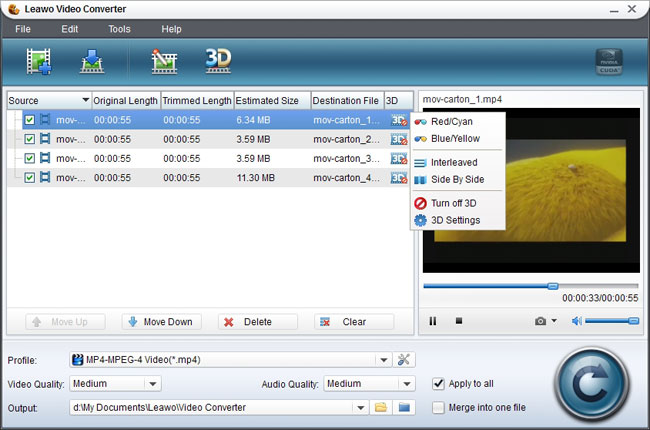This screenshot has height=430, width=650.
Task: Open output location with blue folder icon
Action: tap(404, 407)
